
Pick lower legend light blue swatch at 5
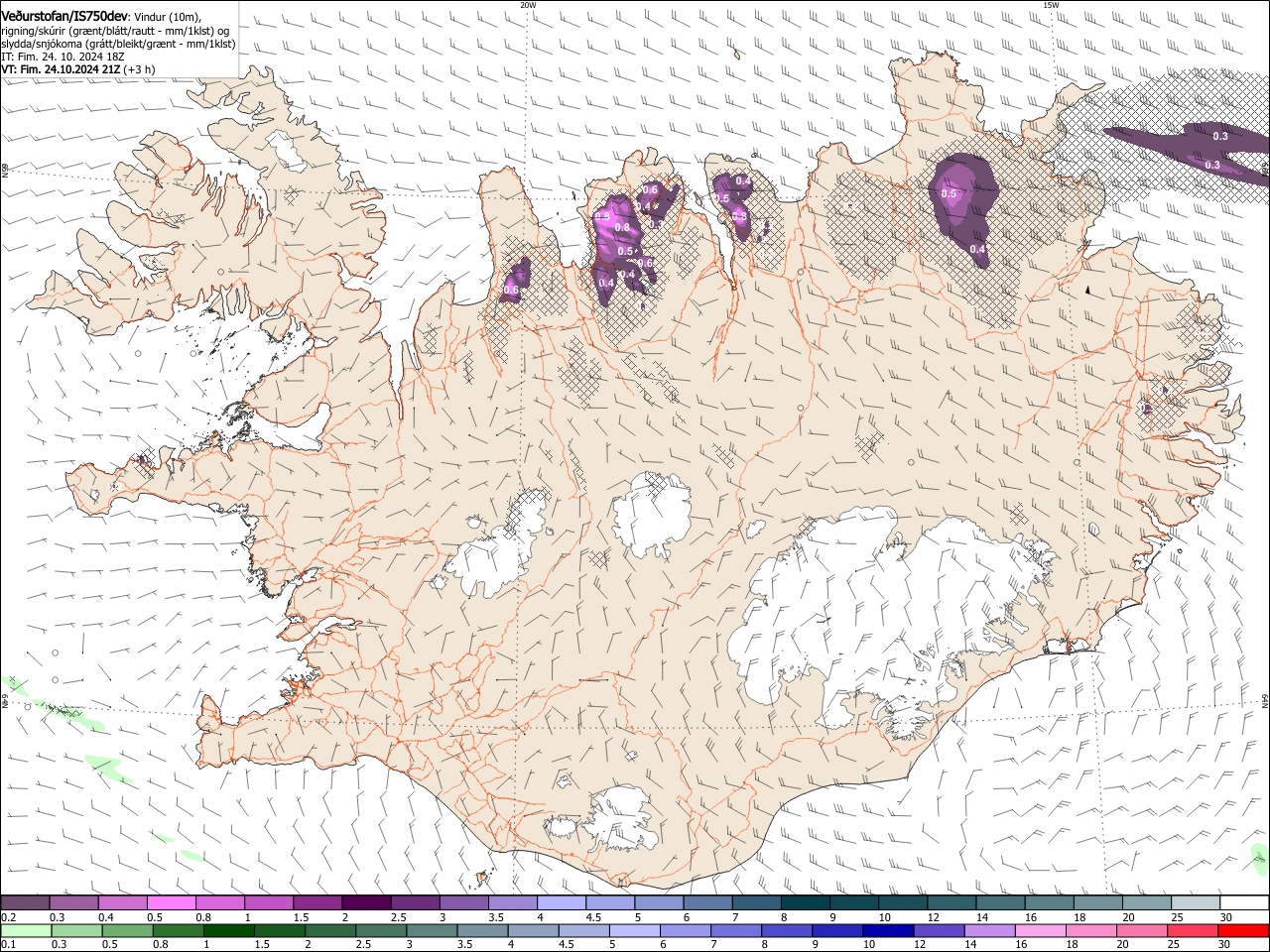pyautogui.click(x=635, y=930)
